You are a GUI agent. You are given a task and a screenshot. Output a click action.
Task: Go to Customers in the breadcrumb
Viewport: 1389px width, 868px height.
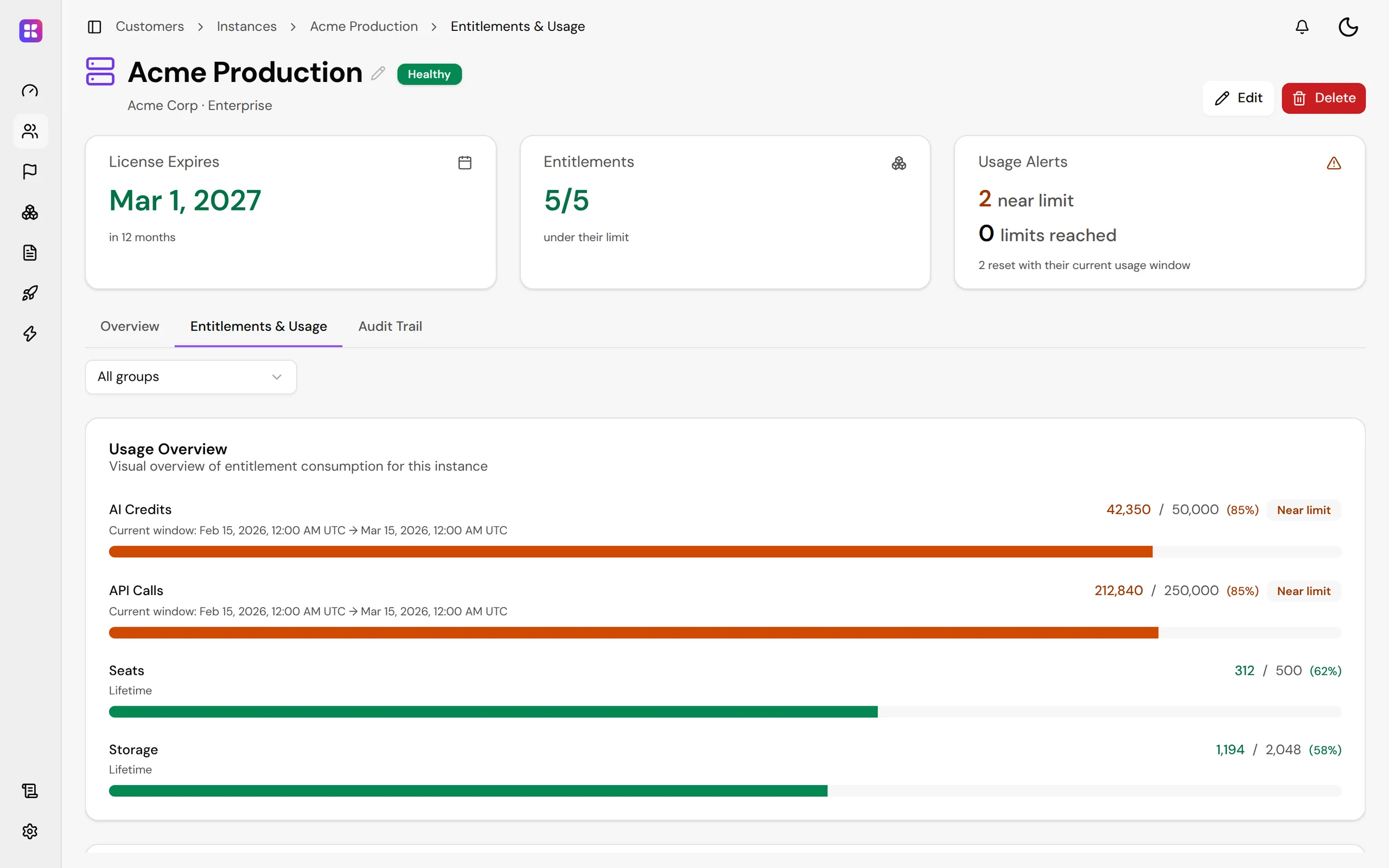[150, 27]
